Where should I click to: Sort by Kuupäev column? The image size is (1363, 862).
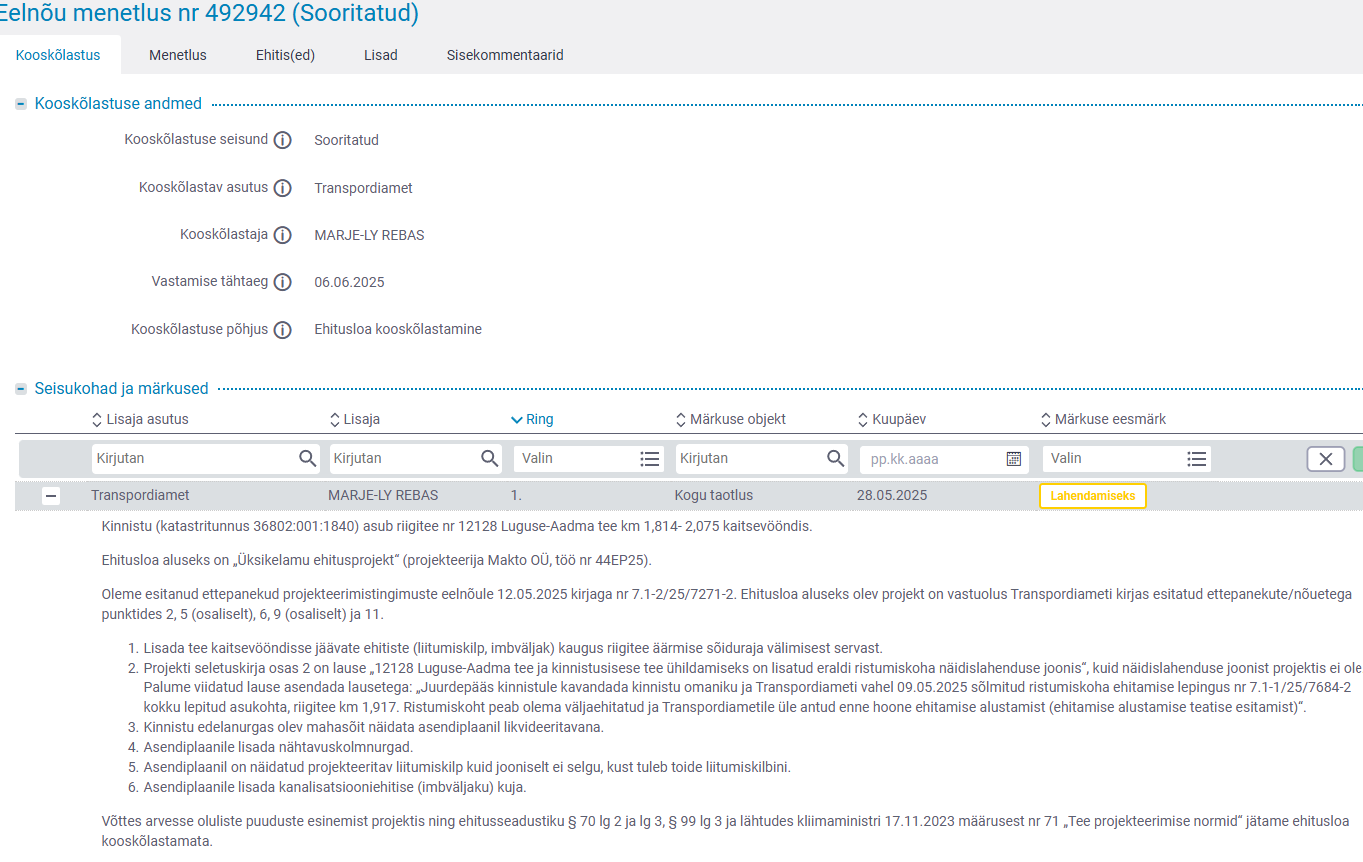click(x=892, y=419)
